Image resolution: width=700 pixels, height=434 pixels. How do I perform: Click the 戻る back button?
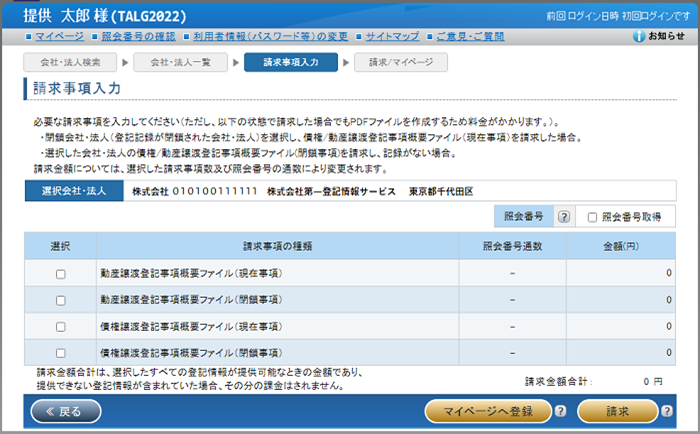[66, 411]
